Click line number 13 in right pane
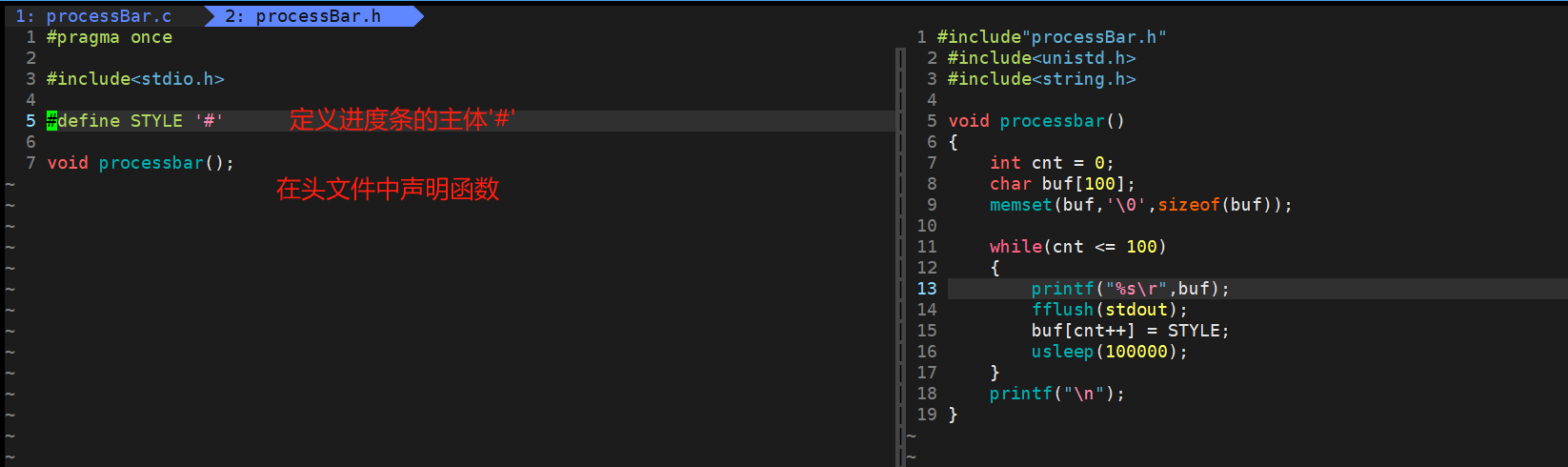 (927, 289)
